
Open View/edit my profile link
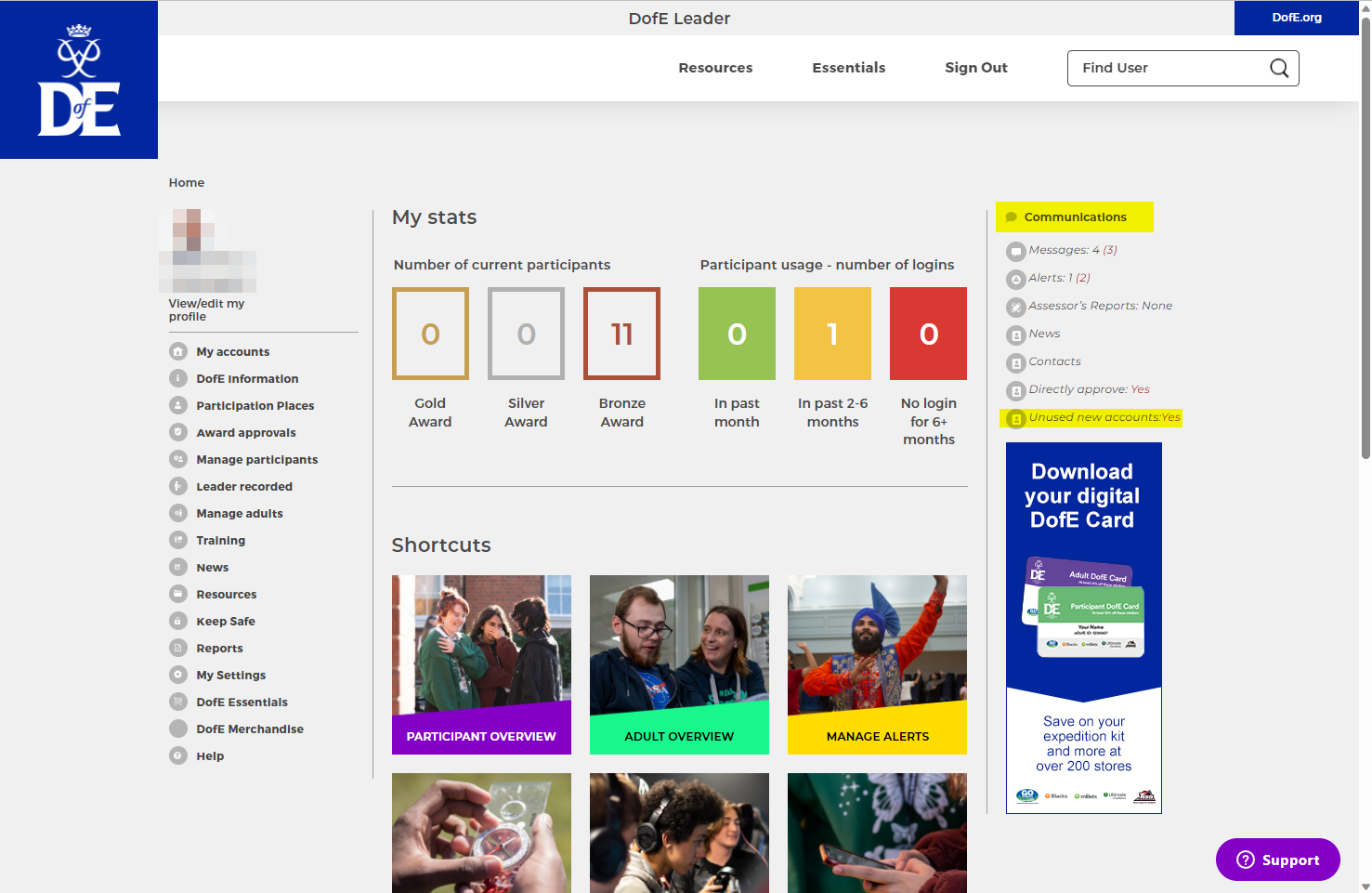pyautogui.click(x=206, y=310)
